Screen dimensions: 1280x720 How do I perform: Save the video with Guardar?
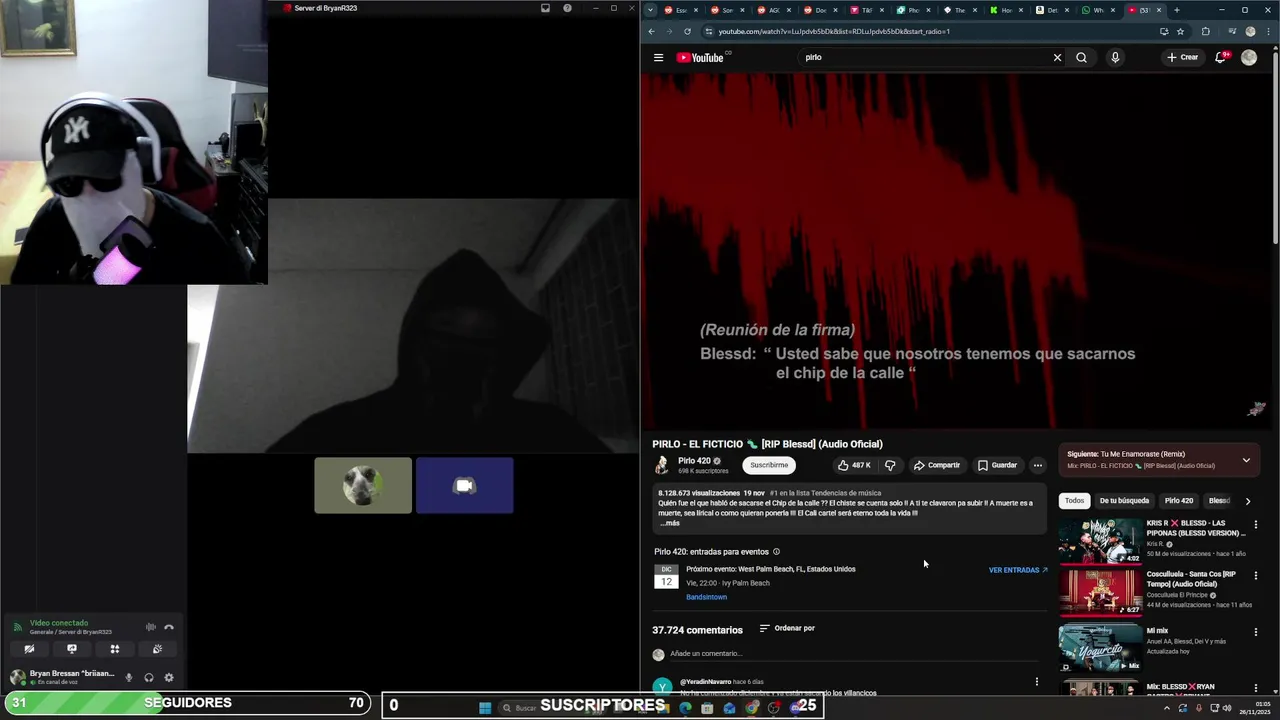point(997,465)
